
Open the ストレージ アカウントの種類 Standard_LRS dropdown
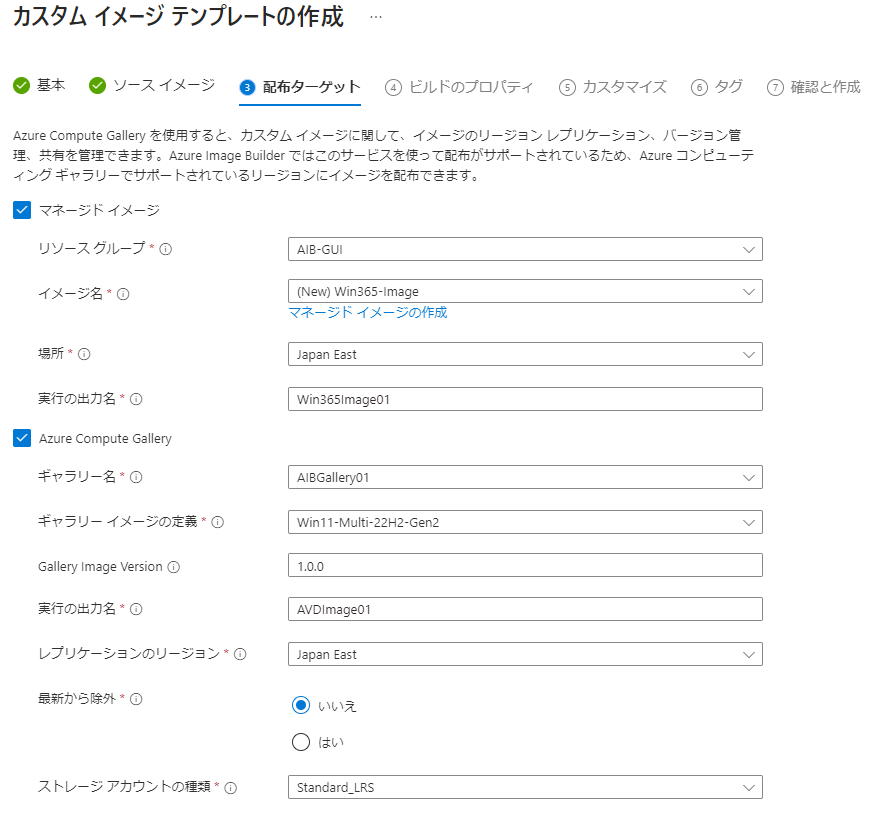pos(524,787)
